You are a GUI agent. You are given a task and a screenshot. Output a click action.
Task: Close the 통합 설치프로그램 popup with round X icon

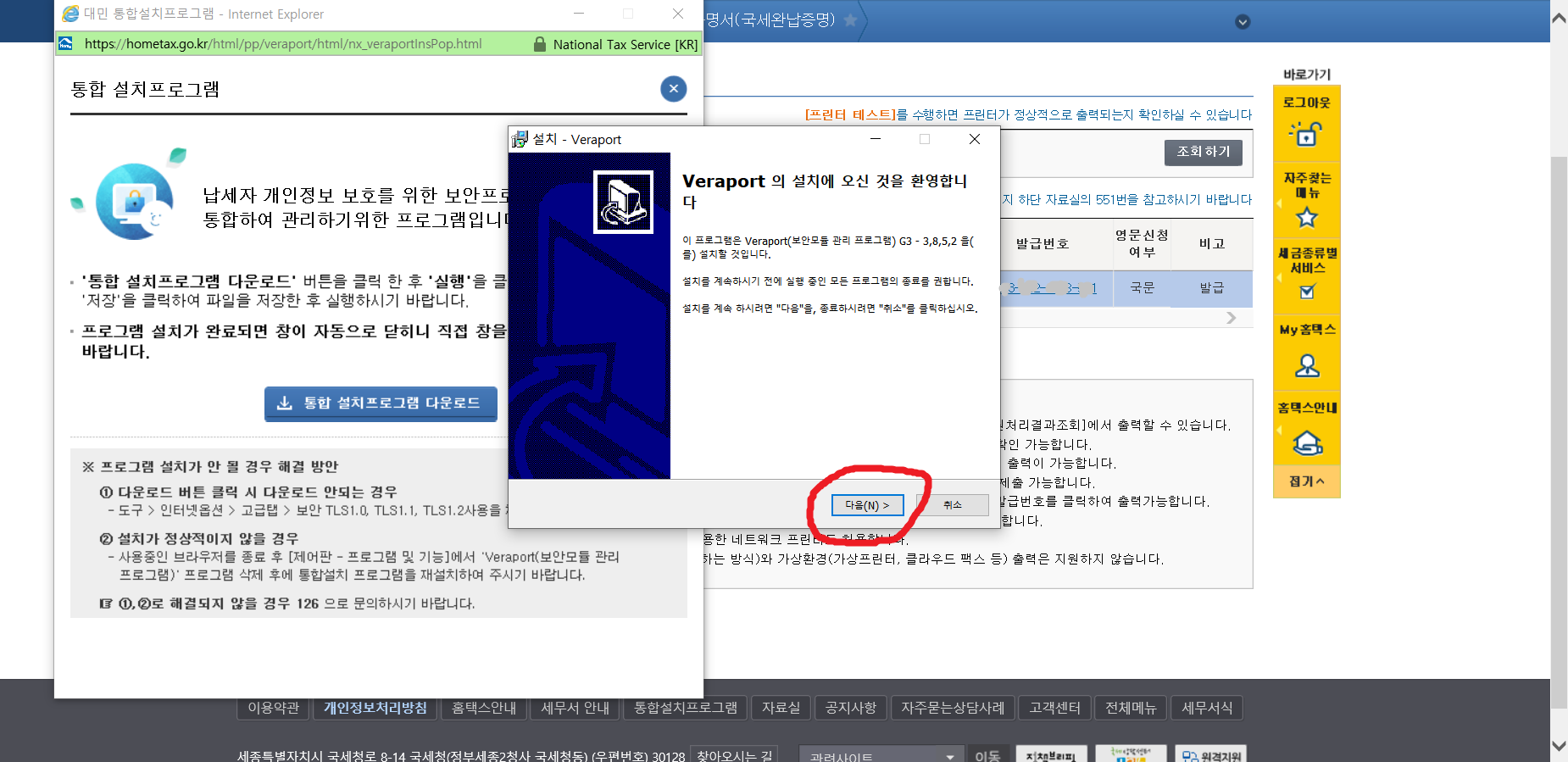[x=674, y=89]
